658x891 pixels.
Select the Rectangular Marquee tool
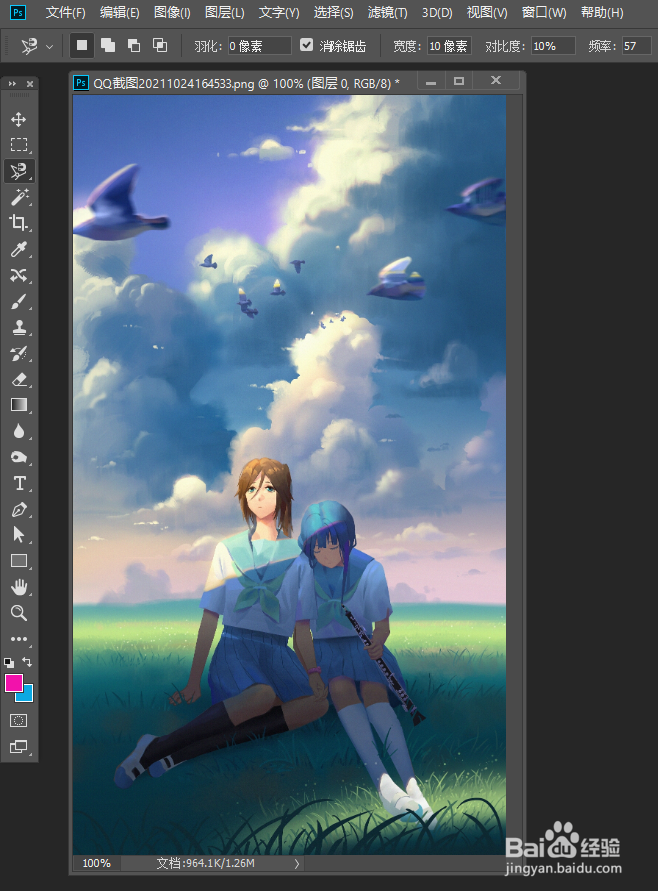click(19, 144)
